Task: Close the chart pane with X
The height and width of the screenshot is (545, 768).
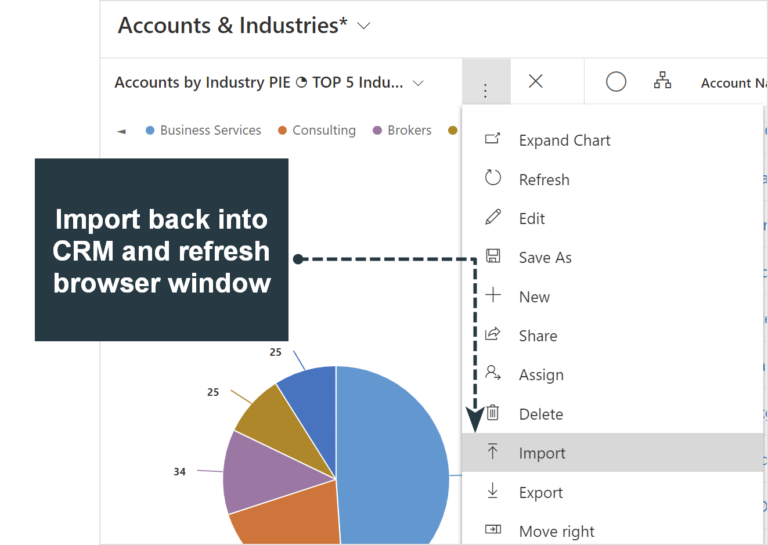Action: pyautogui.click(x=535, y=82)
